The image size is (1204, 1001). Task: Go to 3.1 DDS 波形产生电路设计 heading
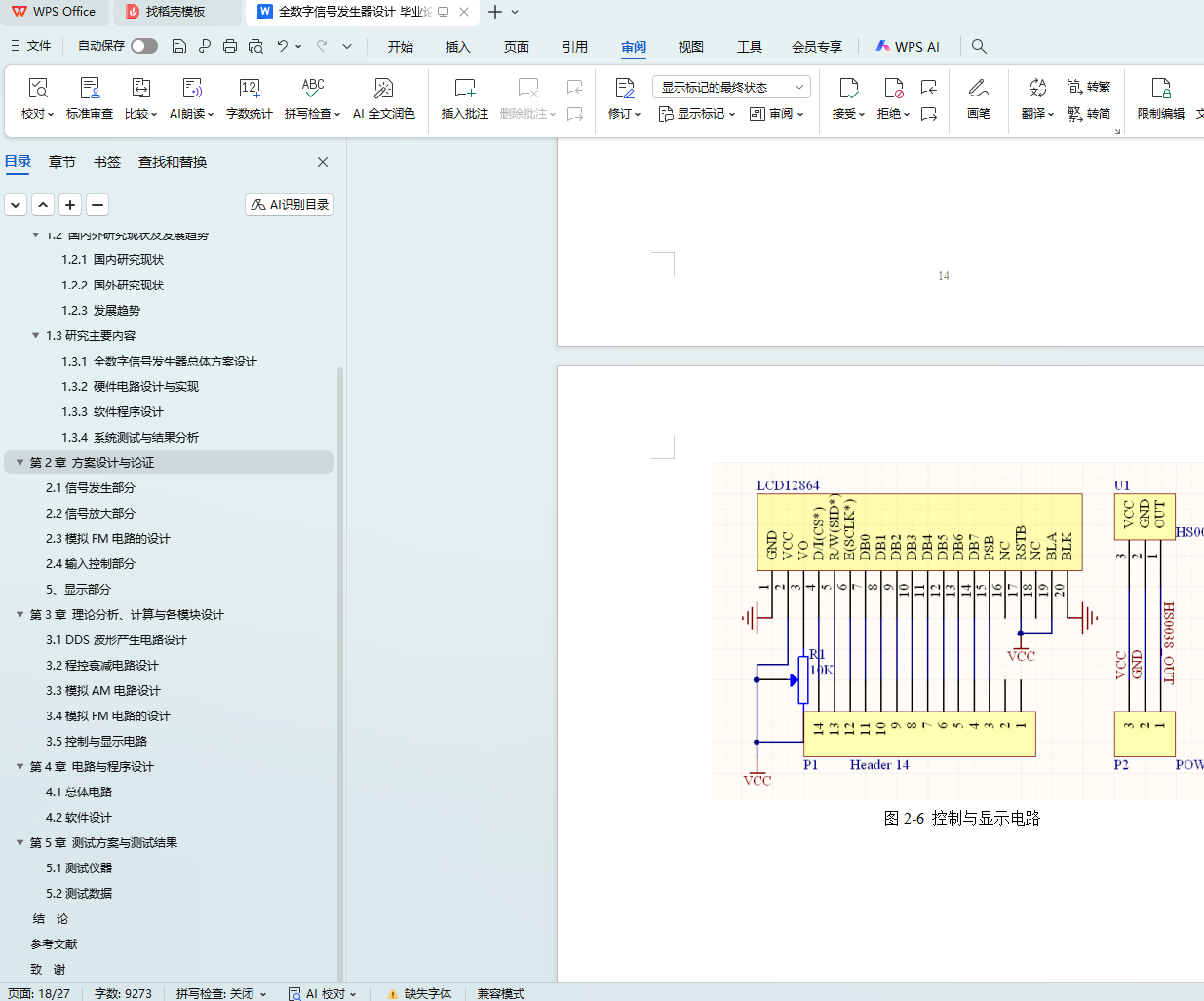point(116,640)
